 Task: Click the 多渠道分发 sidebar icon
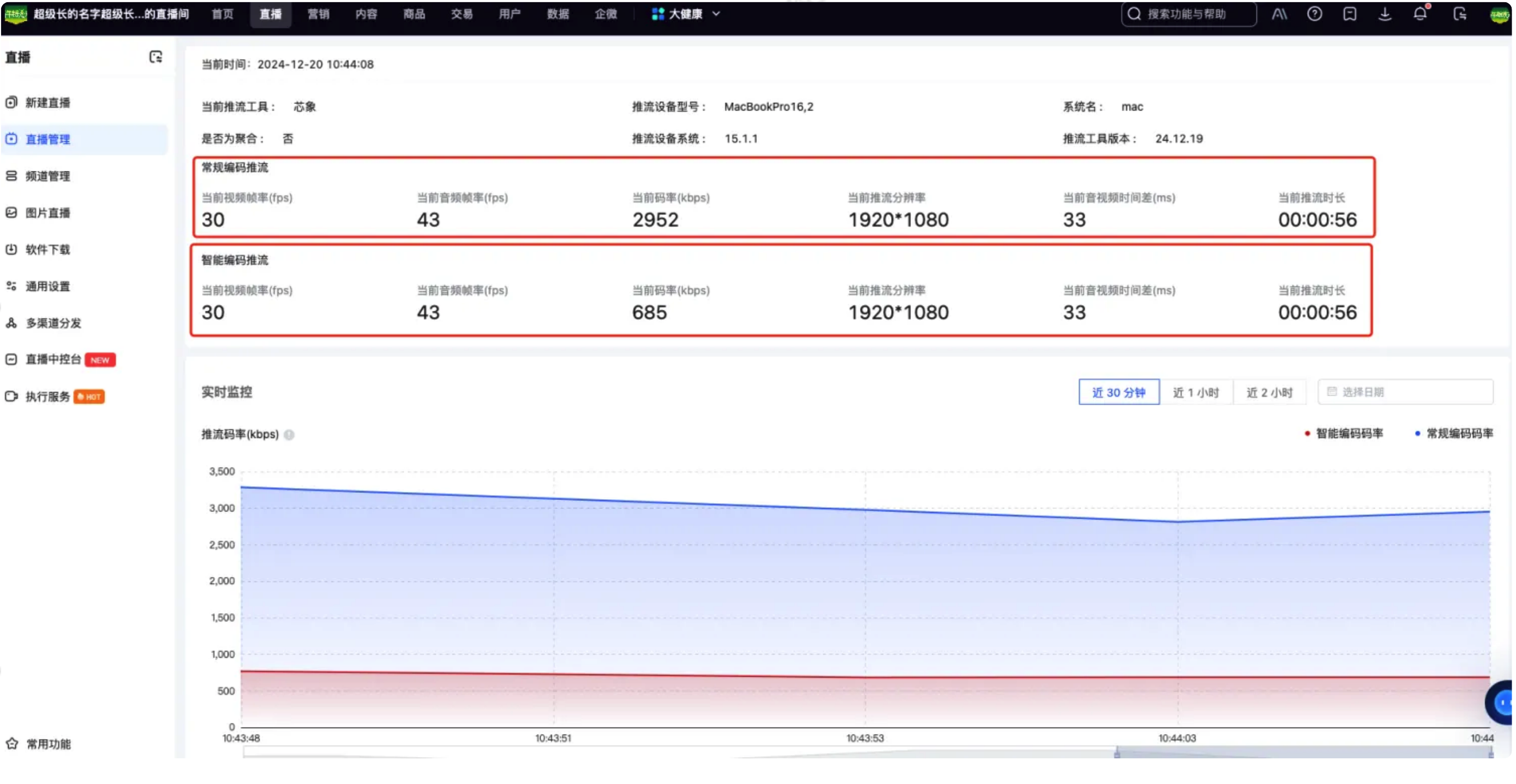tap(12, 323)
